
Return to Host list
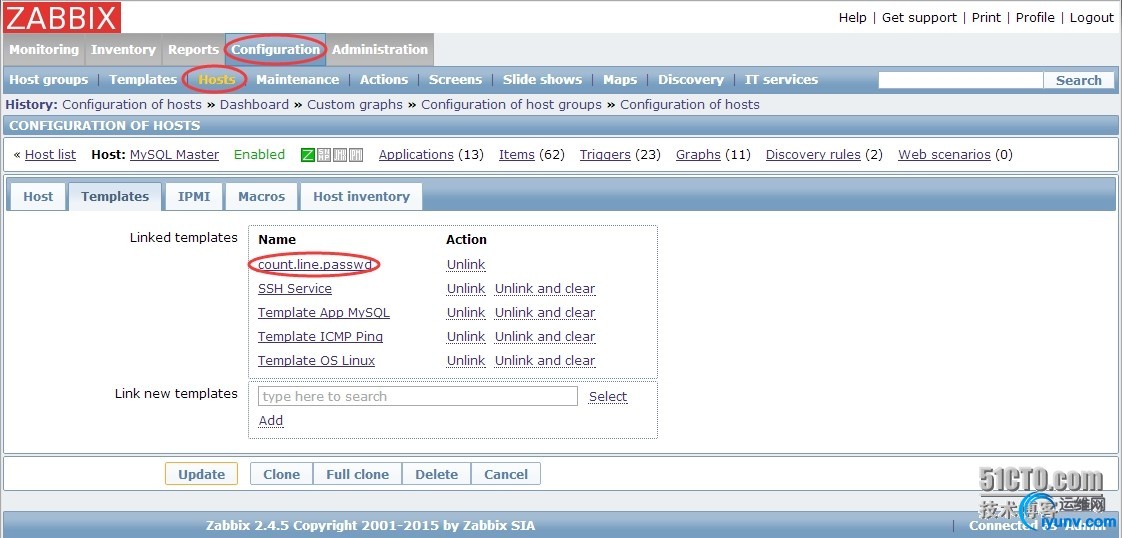click(x=50, y=155)
